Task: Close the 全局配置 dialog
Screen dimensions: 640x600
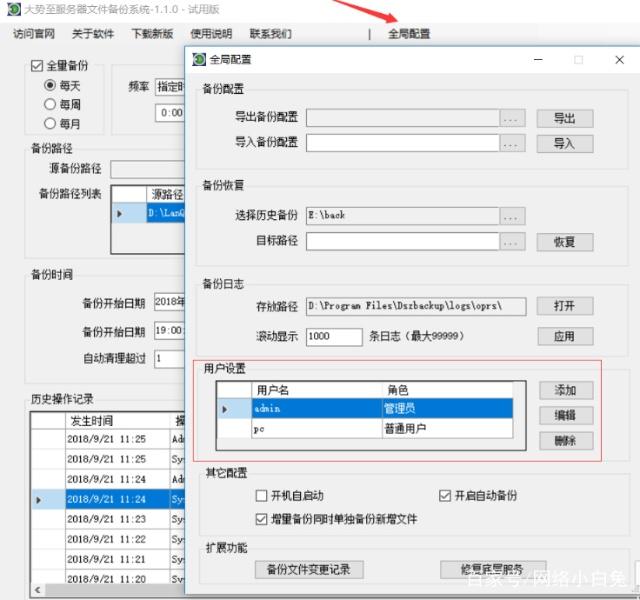Action: (620, 60)
